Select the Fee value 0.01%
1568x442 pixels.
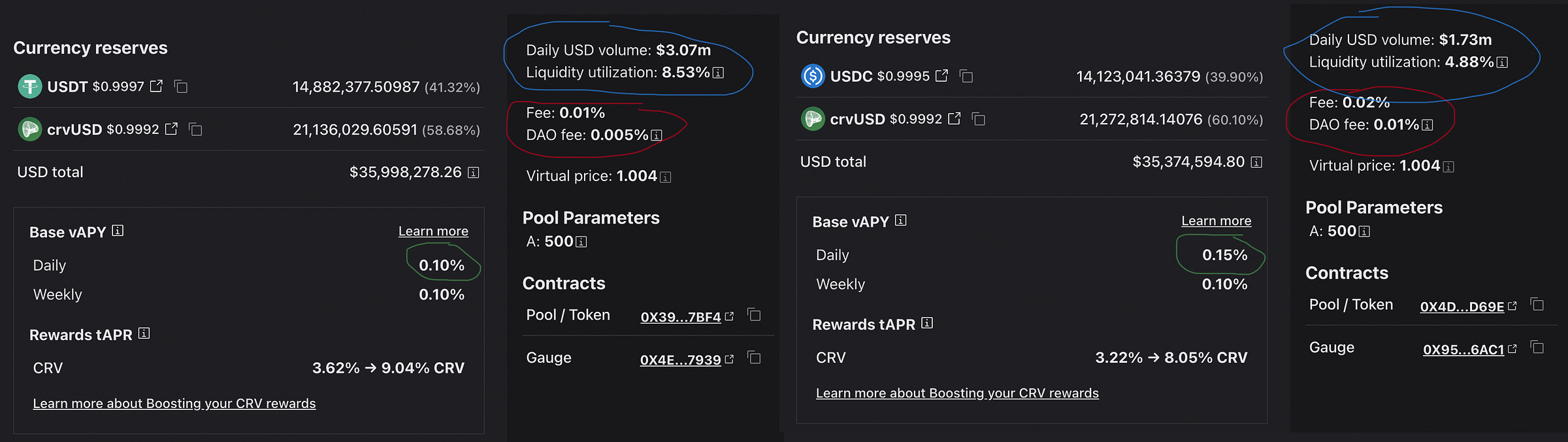point(582,112)
